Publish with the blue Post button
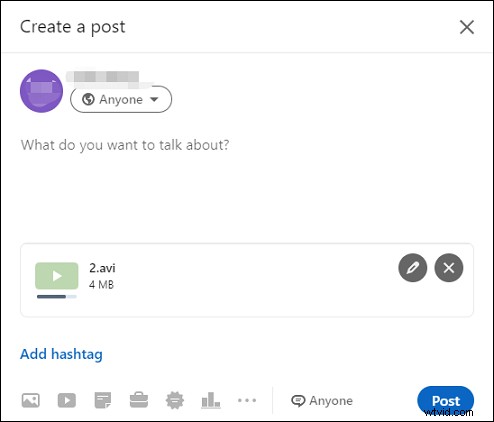The image size is (494, 422). tap(445, 400)
